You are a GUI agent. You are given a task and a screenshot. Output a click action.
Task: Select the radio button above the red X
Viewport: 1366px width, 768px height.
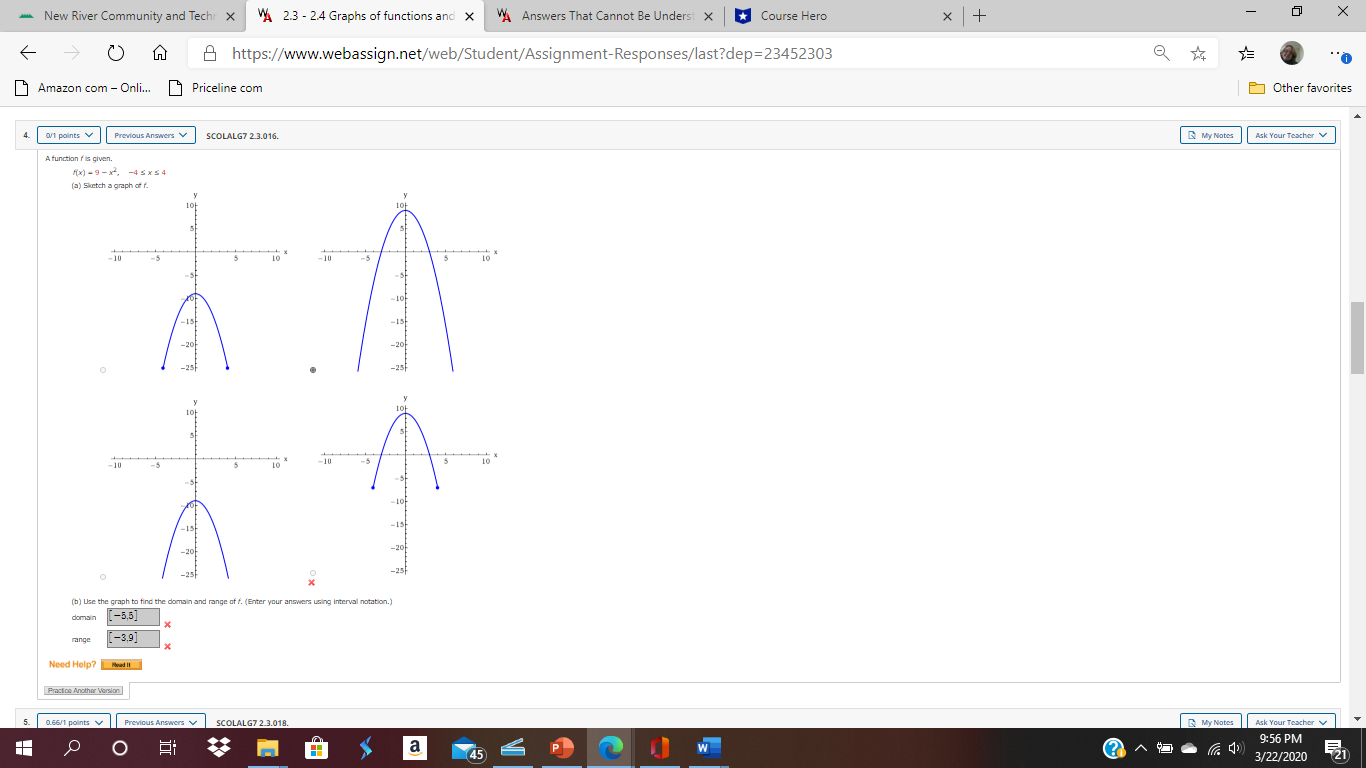pos(313,572)
